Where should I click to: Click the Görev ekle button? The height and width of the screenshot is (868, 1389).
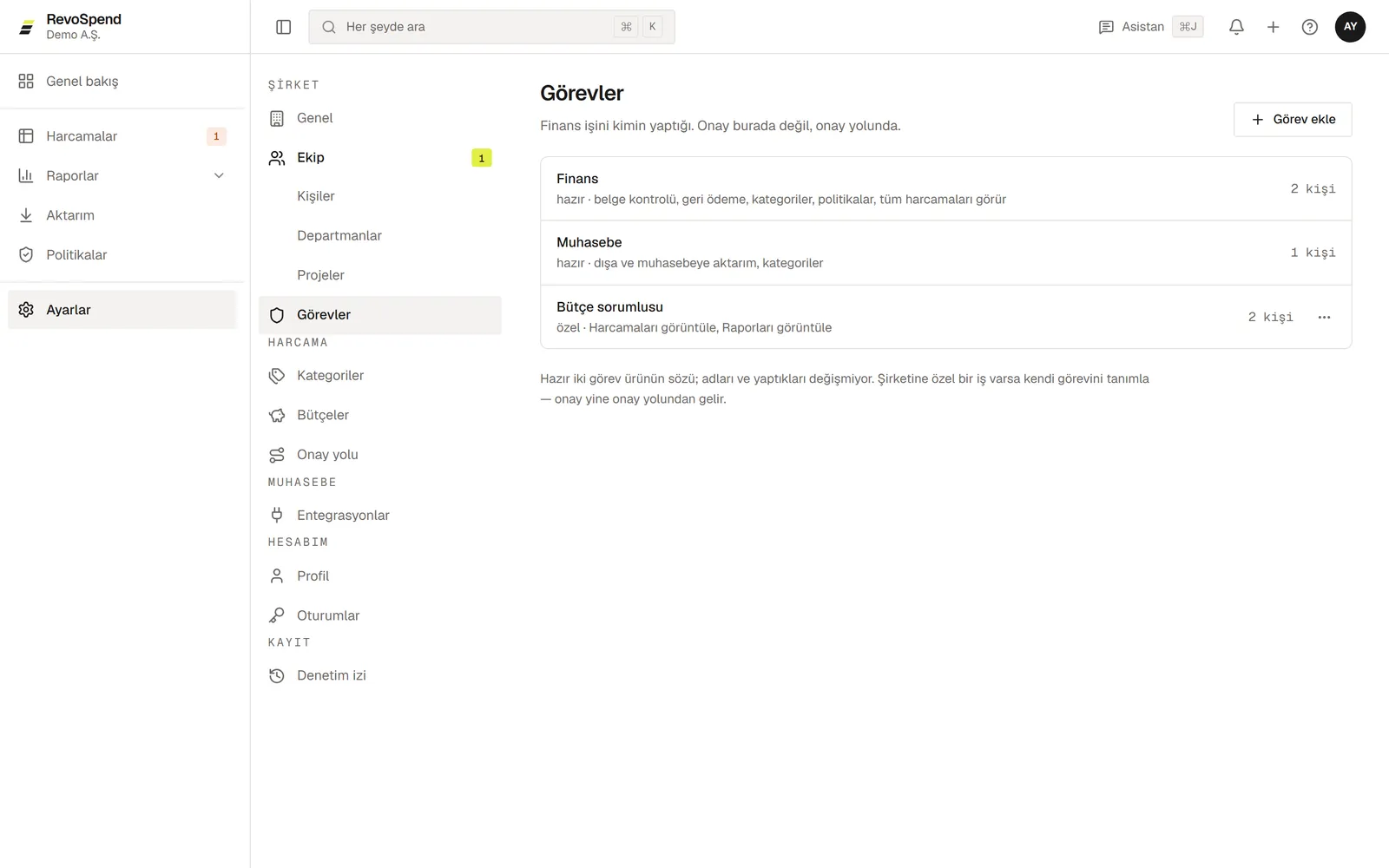[x=1293, y=119]
